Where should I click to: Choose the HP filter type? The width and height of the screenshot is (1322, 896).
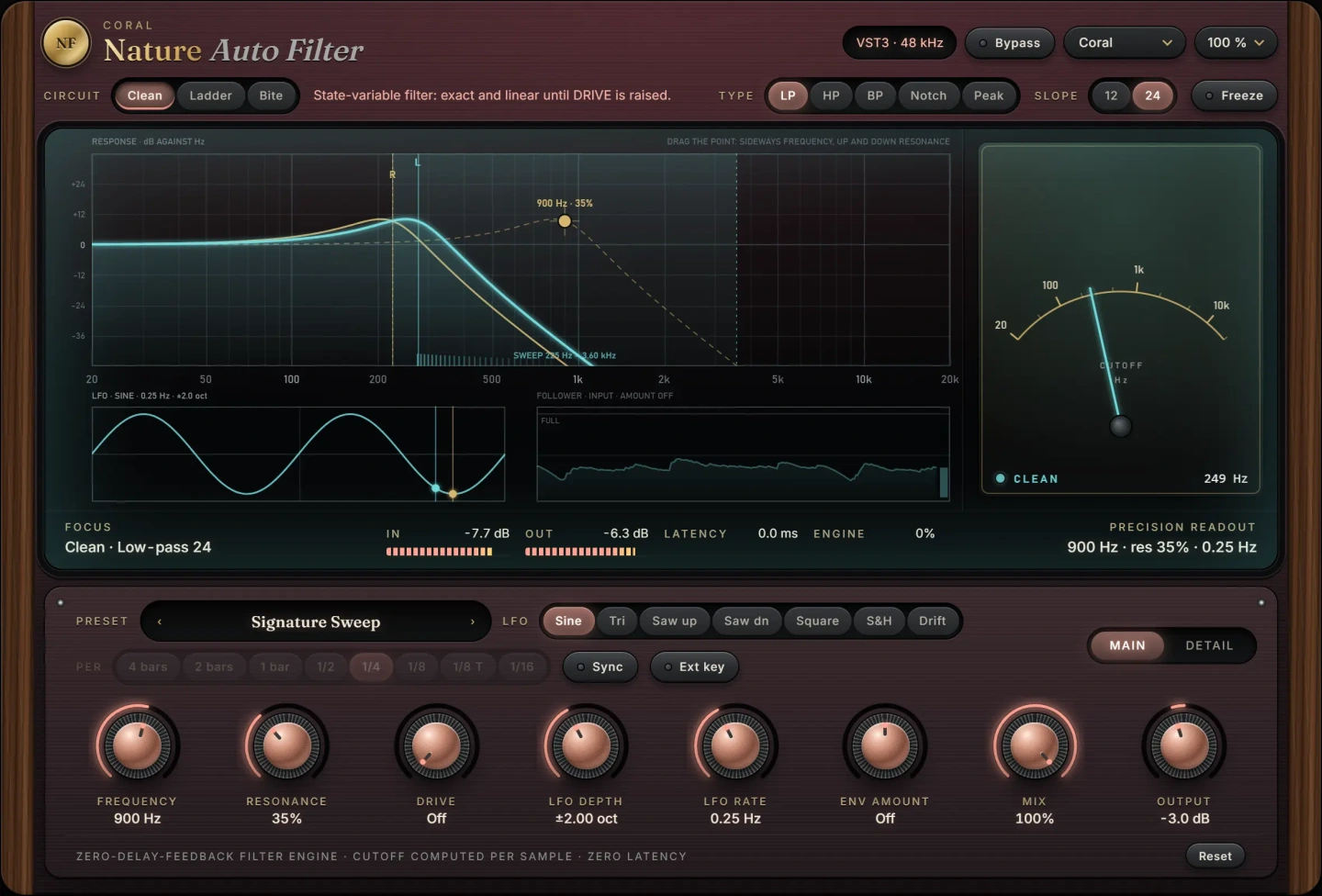coord(831,95)
